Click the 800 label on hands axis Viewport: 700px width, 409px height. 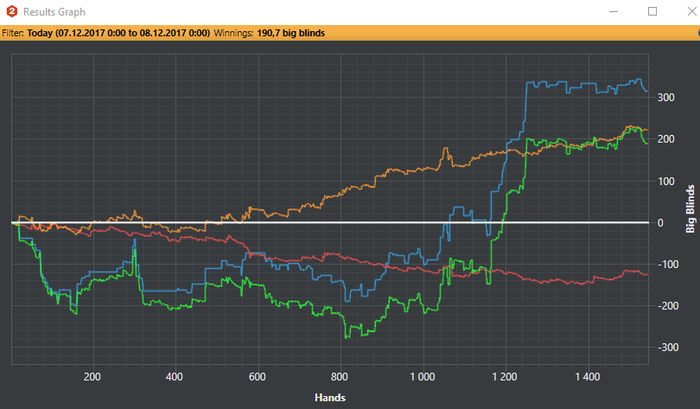(339, 377)
